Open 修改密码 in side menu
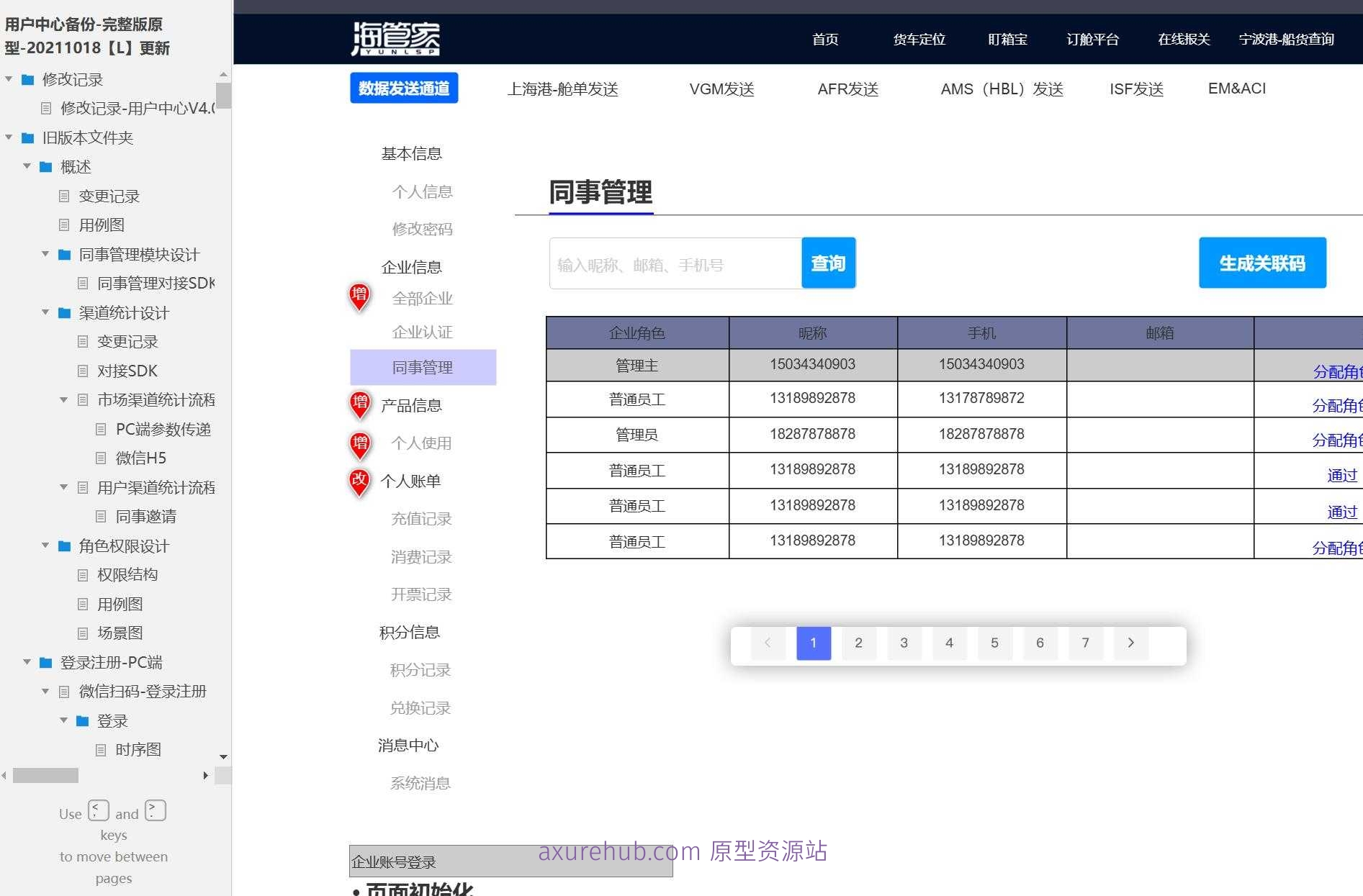The height and width of the screenshot is (896, 1363). [422, 230]
